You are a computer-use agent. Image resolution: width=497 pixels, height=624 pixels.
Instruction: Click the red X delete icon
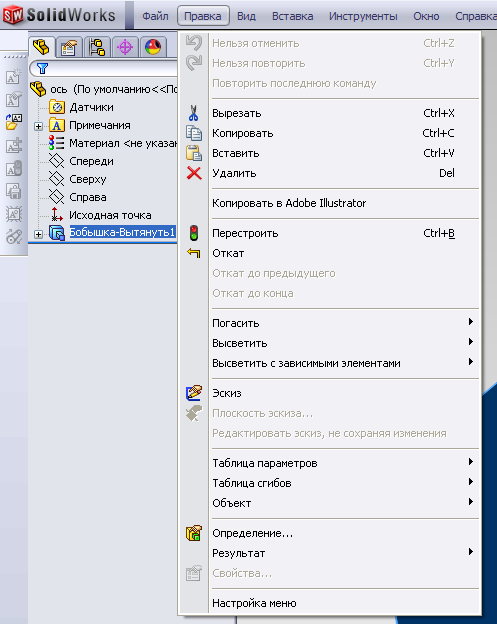(194, 173)
